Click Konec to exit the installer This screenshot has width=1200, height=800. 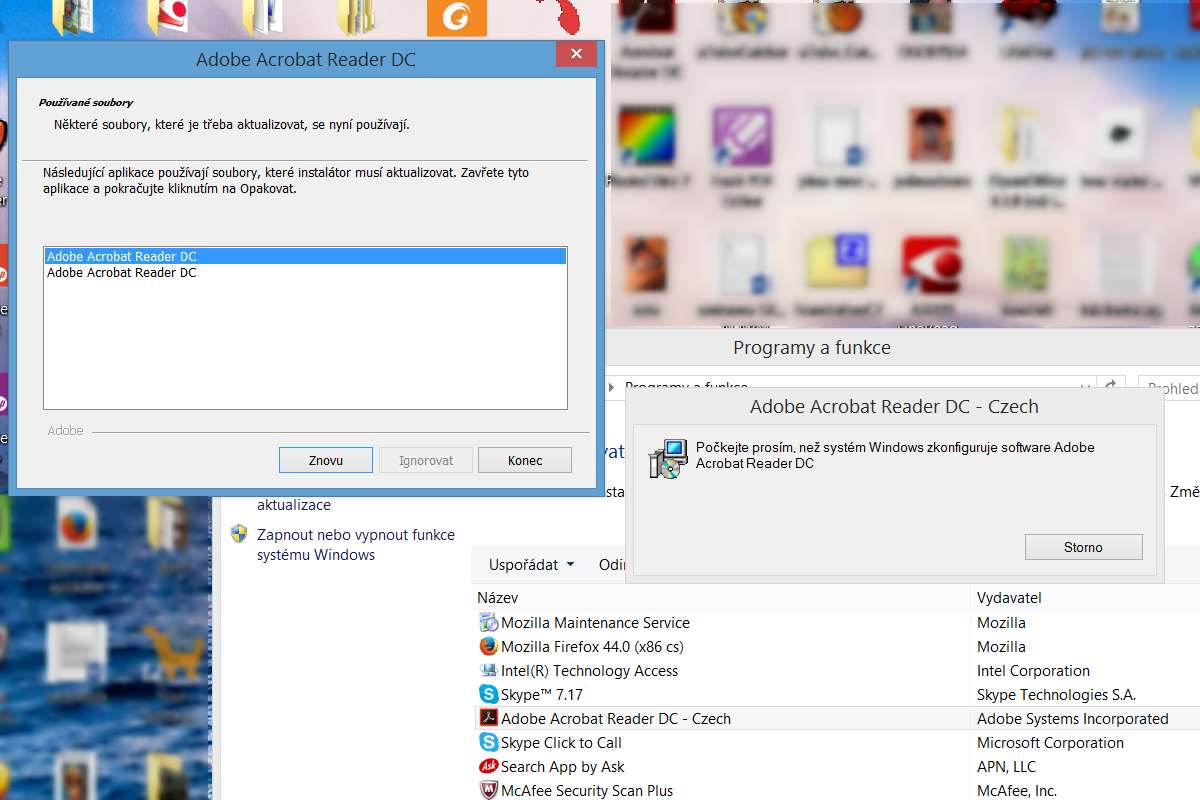tap(525, 460)
